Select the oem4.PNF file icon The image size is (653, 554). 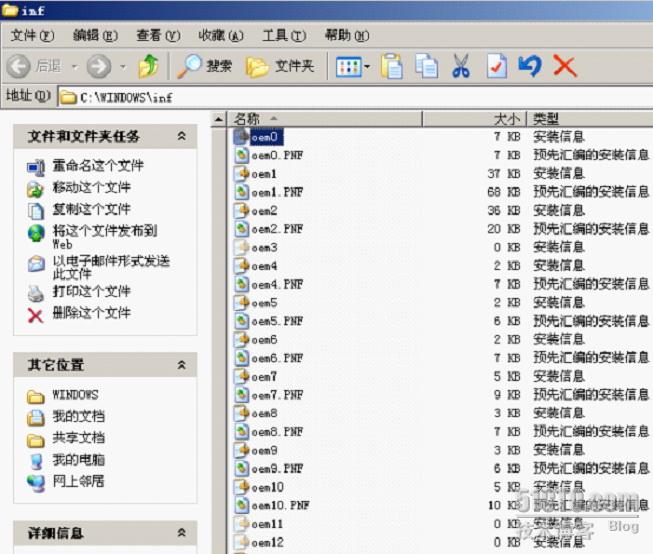[x=242, y=284]
